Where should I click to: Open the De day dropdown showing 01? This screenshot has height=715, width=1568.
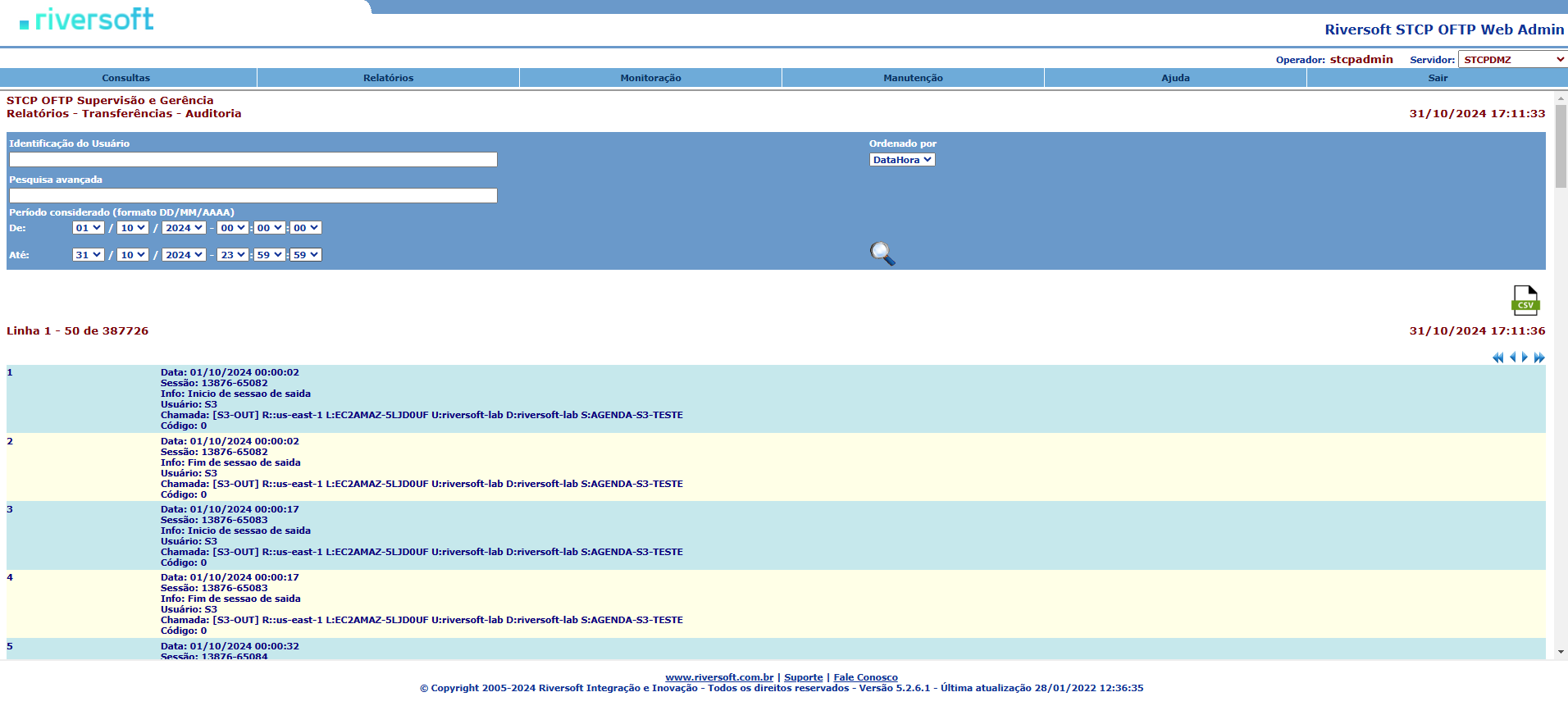89,228
